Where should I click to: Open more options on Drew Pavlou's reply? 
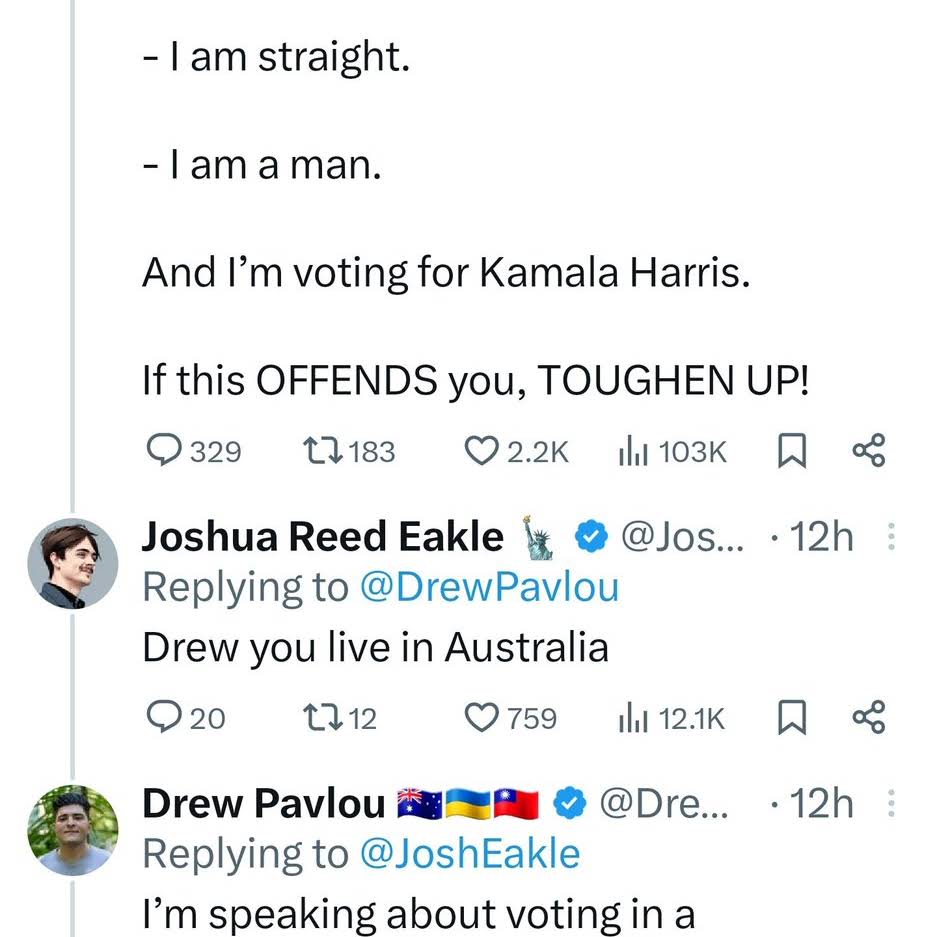(x=892, y=803)
